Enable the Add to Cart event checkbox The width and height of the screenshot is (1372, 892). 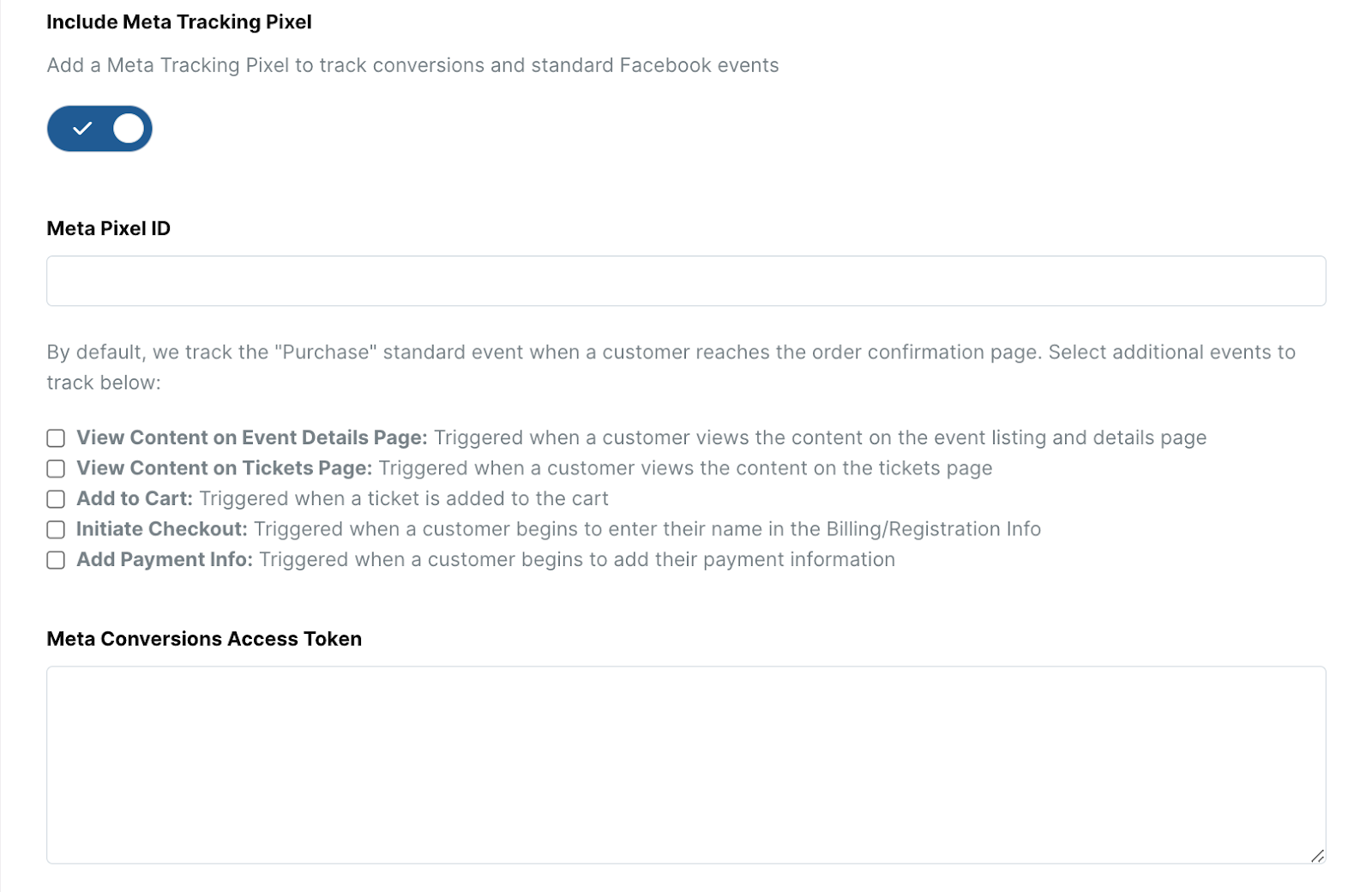coord(56,499)
